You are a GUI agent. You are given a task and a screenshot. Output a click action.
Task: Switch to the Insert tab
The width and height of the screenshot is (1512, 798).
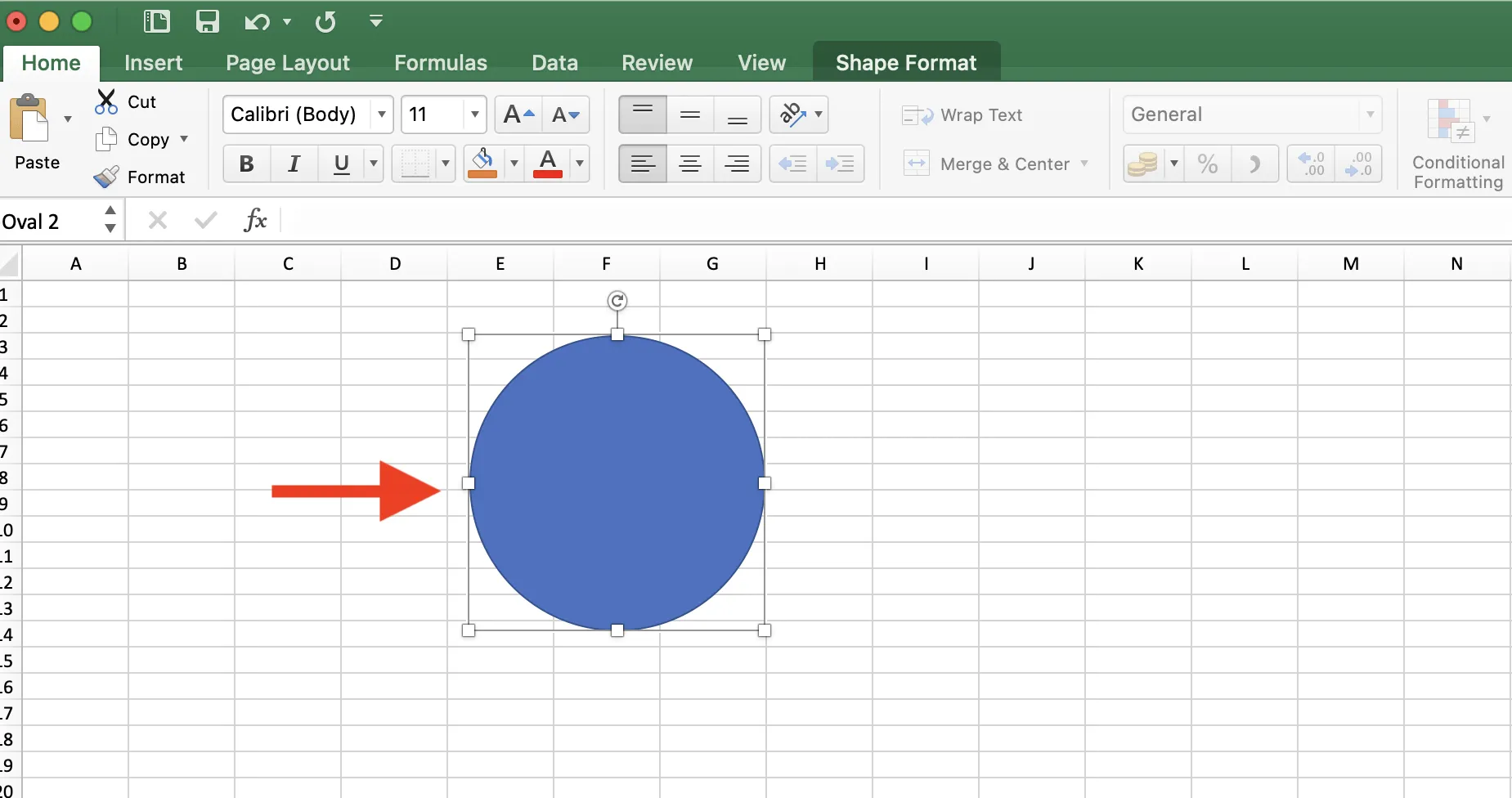(x=153, y=63)
